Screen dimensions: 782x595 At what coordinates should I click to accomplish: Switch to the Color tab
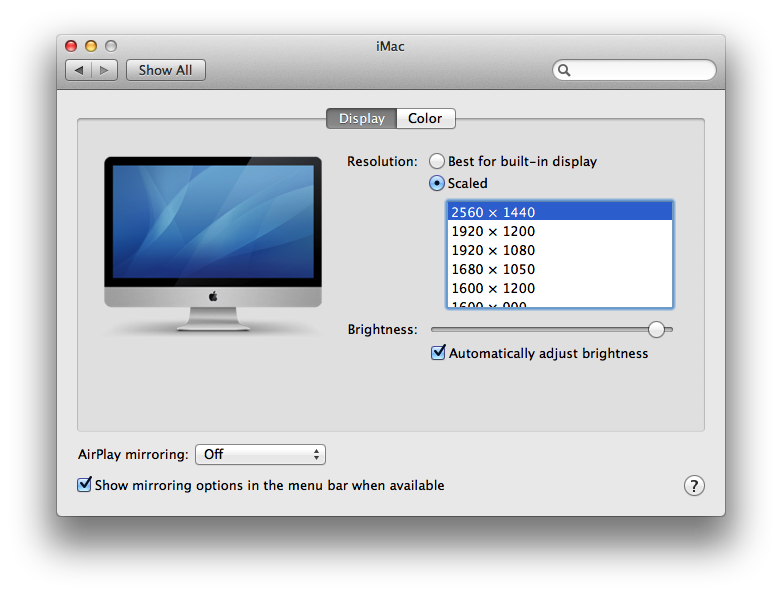(425, 118)
